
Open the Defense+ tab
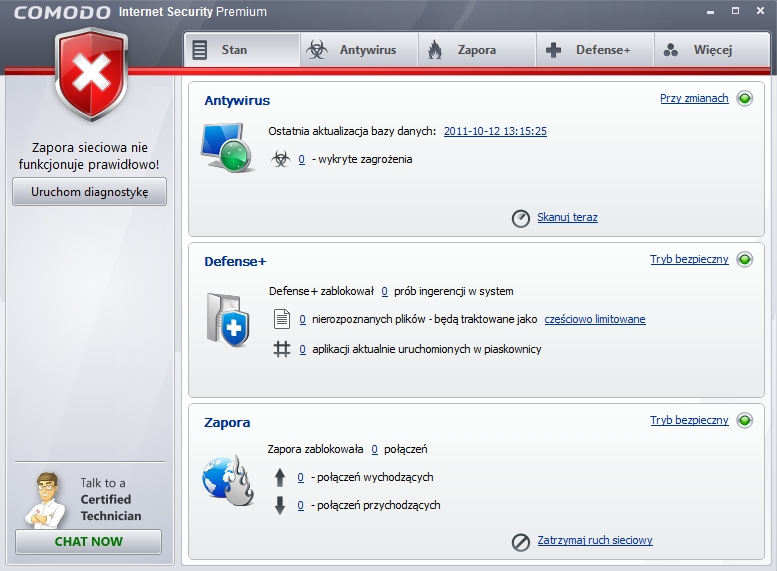pyautogui.click(x=595, y=50)
